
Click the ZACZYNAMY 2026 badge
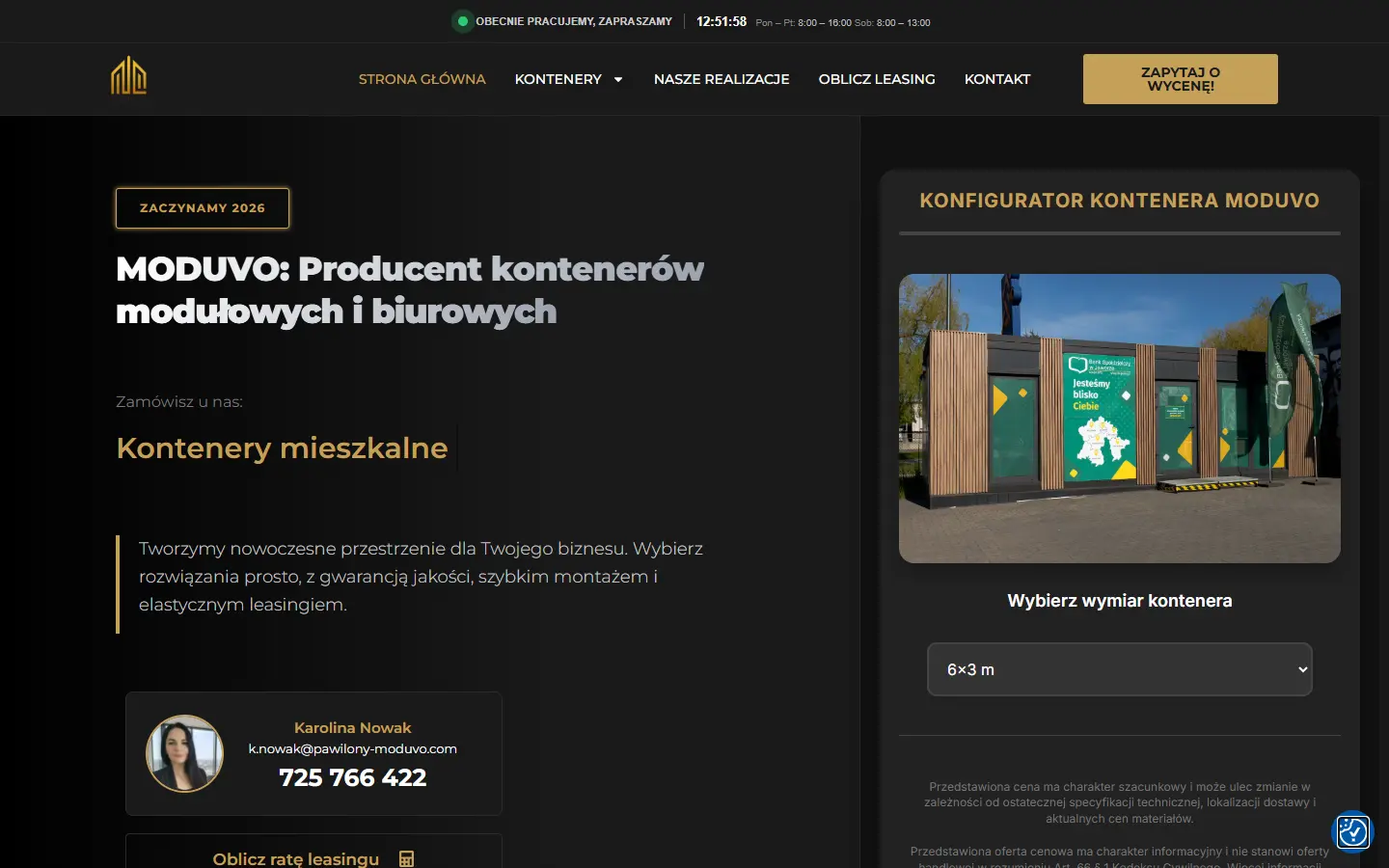(203, 208)
